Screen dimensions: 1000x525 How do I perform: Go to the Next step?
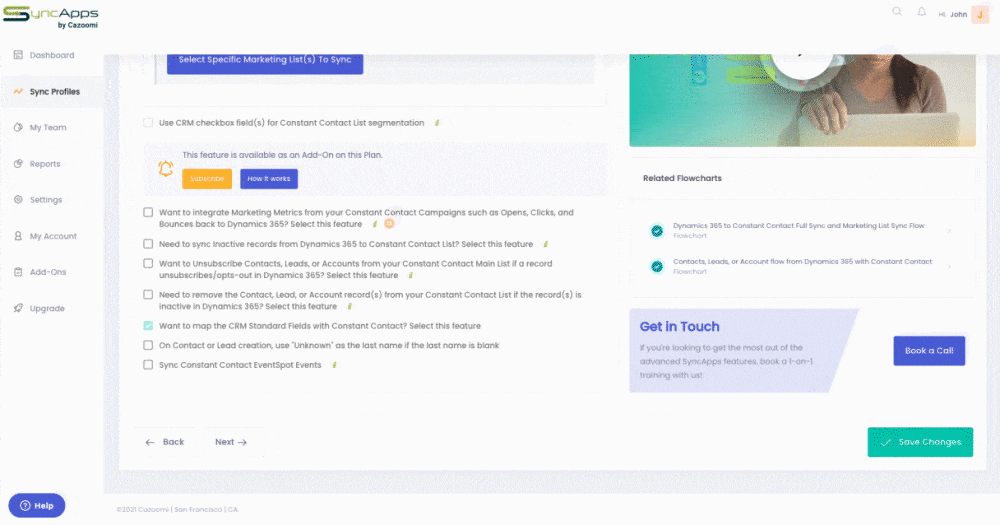(x=231, y=442)
